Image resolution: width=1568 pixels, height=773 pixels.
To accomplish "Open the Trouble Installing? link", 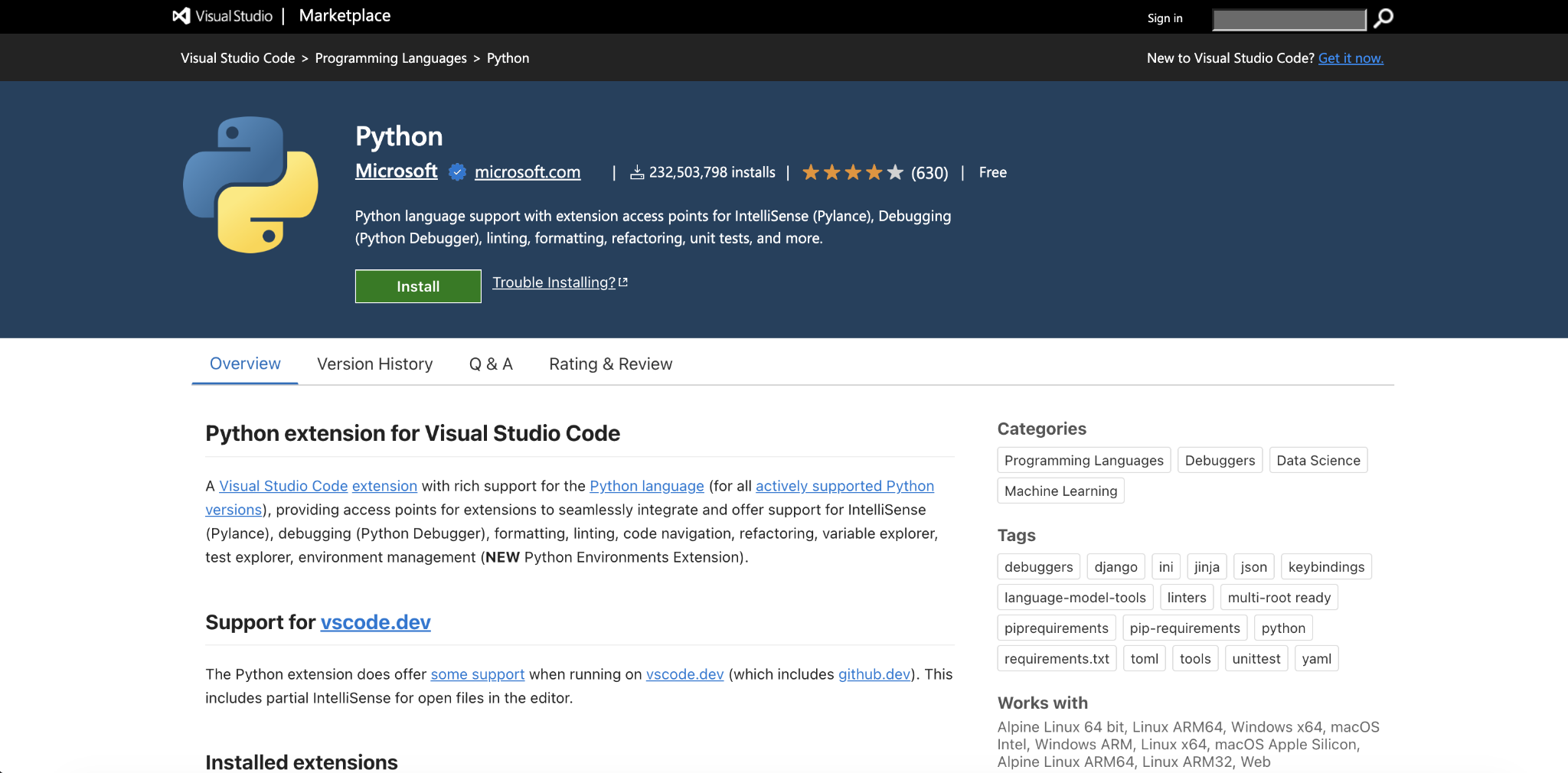I will tap(560, 282).
